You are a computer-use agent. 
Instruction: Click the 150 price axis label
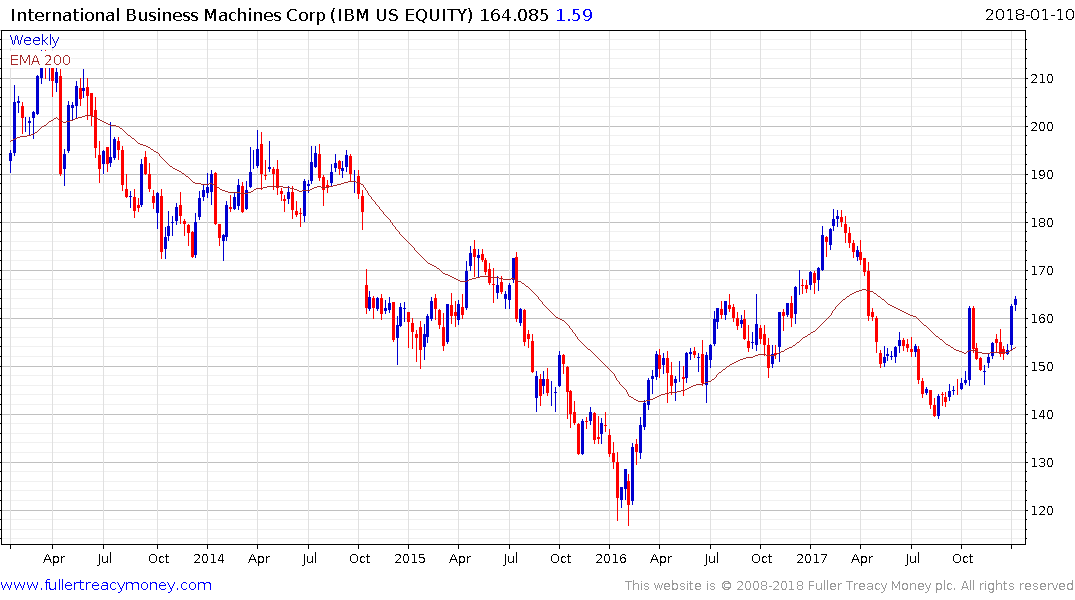[1042, 367]
